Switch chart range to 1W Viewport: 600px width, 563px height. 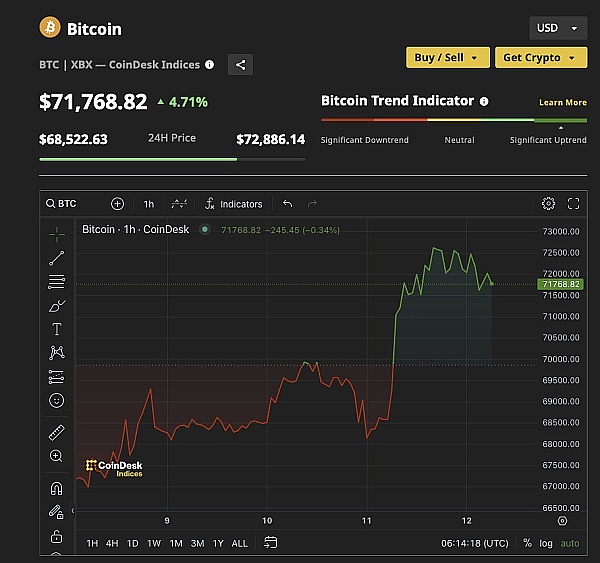coord(154,543)
